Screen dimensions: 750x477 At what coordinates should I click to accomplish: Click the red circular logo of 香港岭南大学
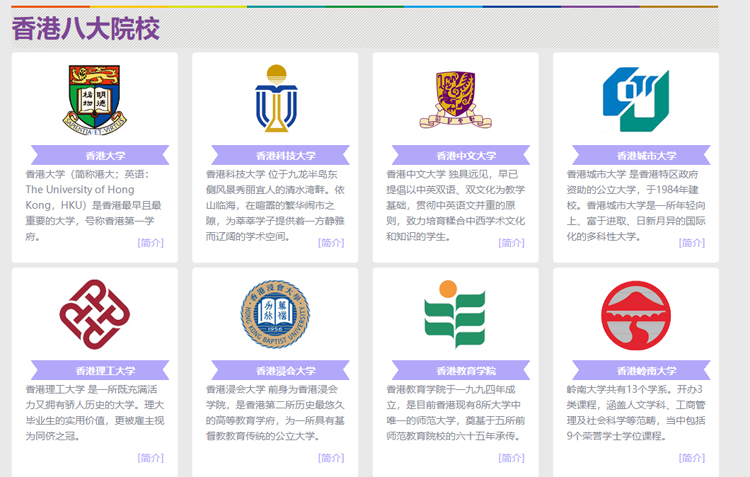click(636, 315)
